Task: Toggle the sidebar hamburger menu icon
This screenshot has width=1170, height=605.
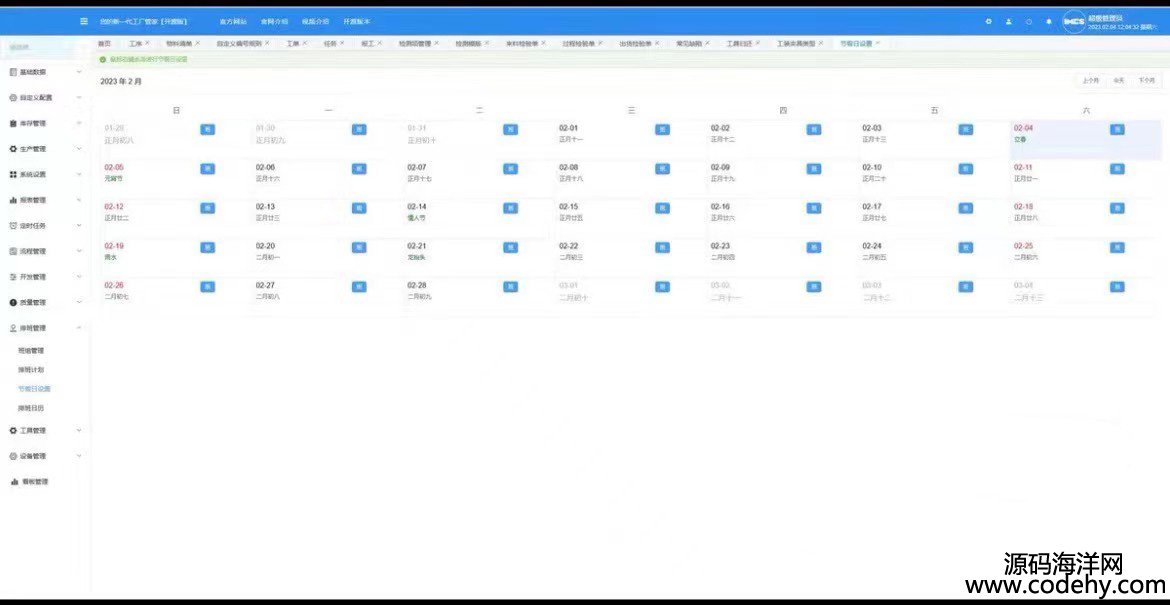Action: (x=84, y=22)
